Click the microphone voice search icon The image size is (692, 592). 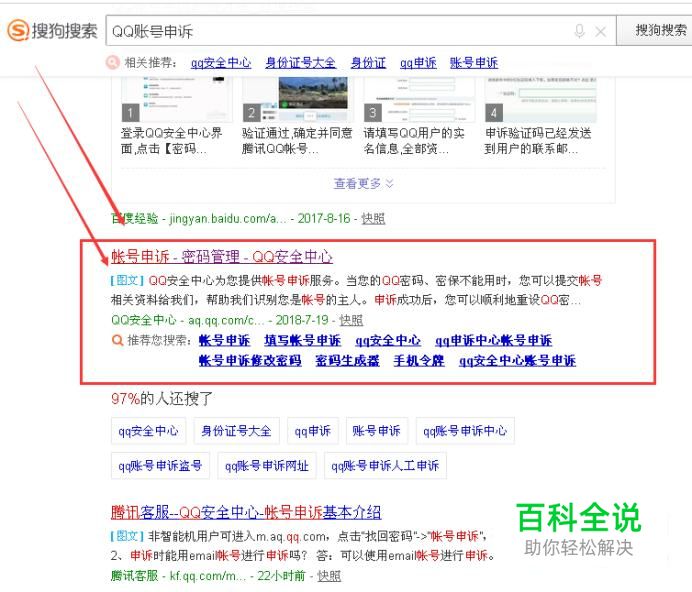point(579,31)
